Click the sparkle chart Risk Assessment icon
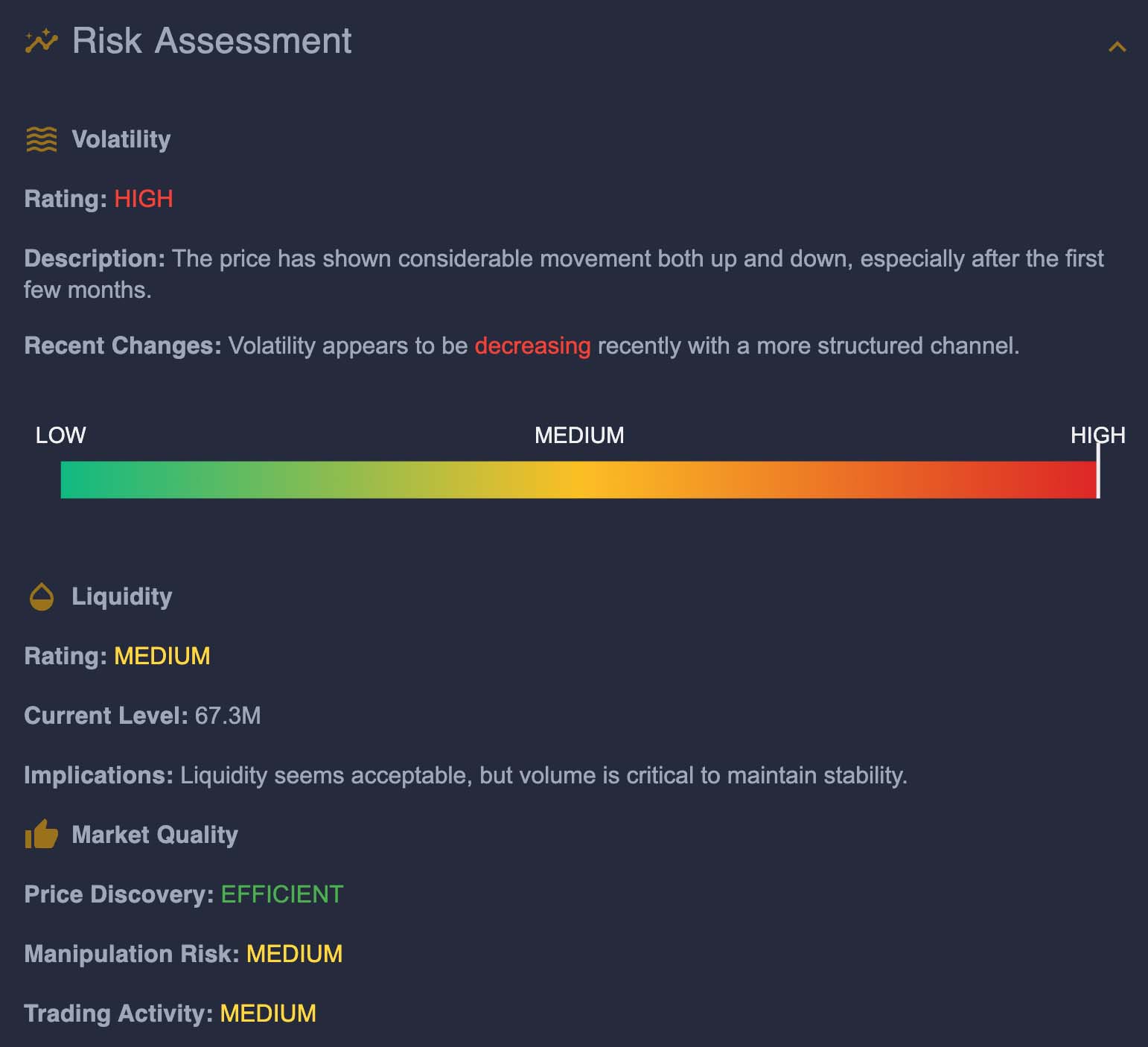This screenshot has height=1047, width=1148. pos(41,41)
